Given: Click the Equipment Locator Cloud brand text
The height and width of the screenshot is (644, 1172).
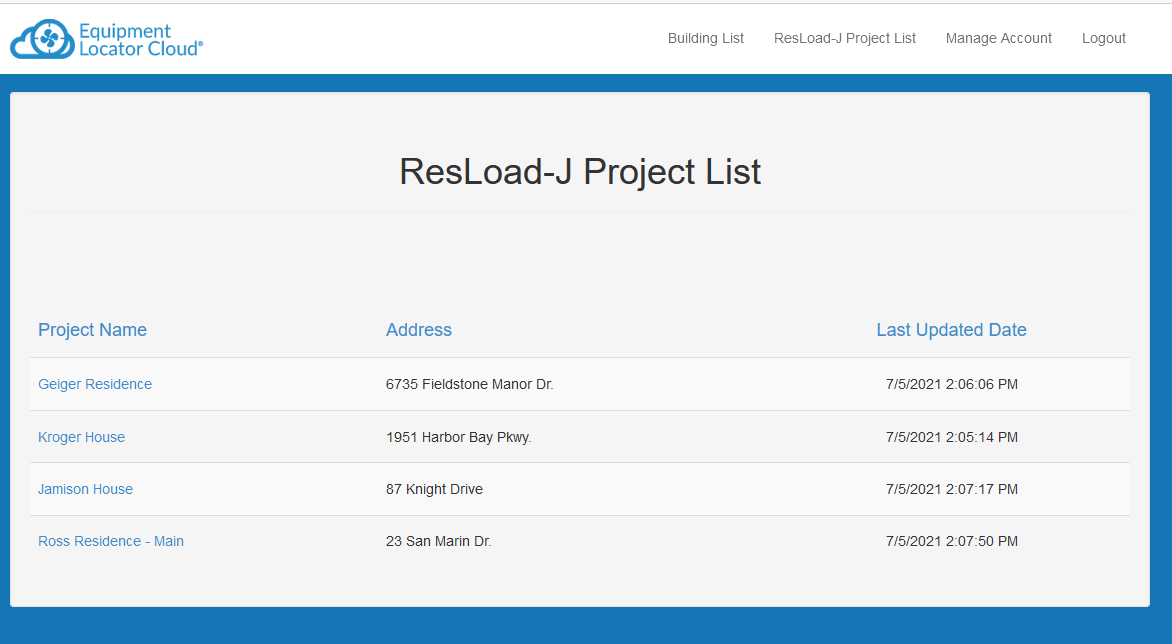Looking at the screenshot, I should [x=141, y=40].
